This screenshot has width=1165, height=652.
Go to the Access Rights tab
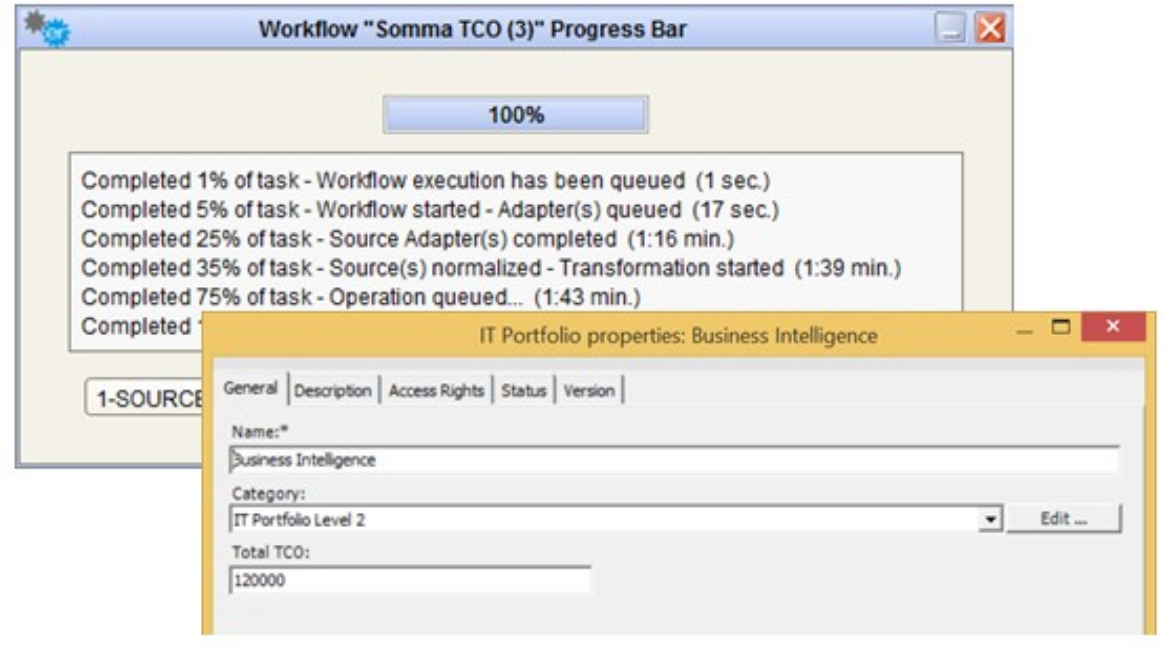(436, 391)
